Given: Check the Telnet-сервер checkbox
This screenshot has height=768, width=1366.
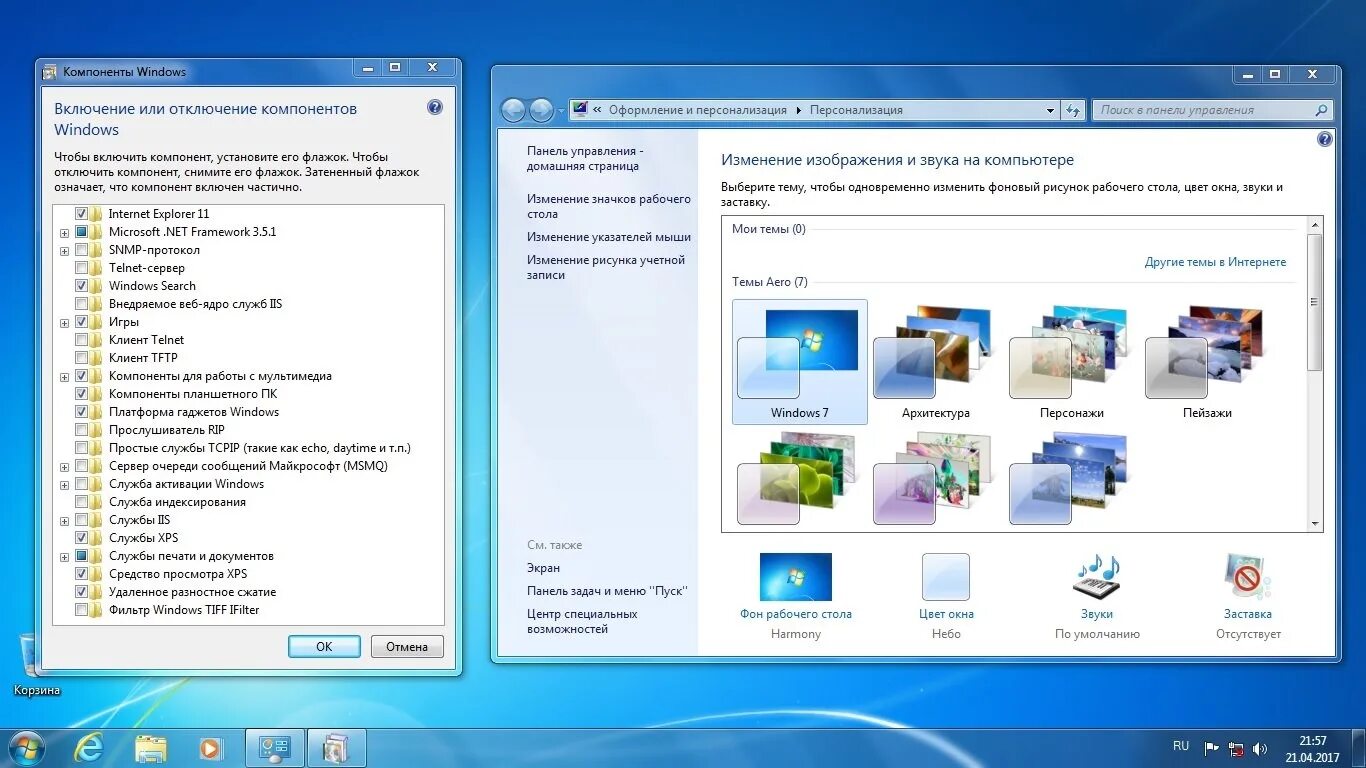Looking at the screenshot, I should pos(81,268).
